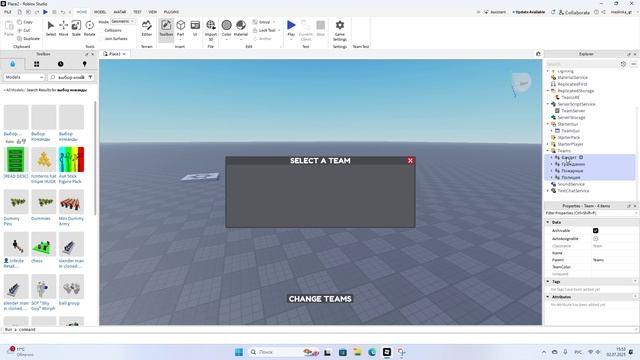Viewport: 640px width, 360px height.
Task: Open the MODEL ribbon tab
Action: (100, 12)
